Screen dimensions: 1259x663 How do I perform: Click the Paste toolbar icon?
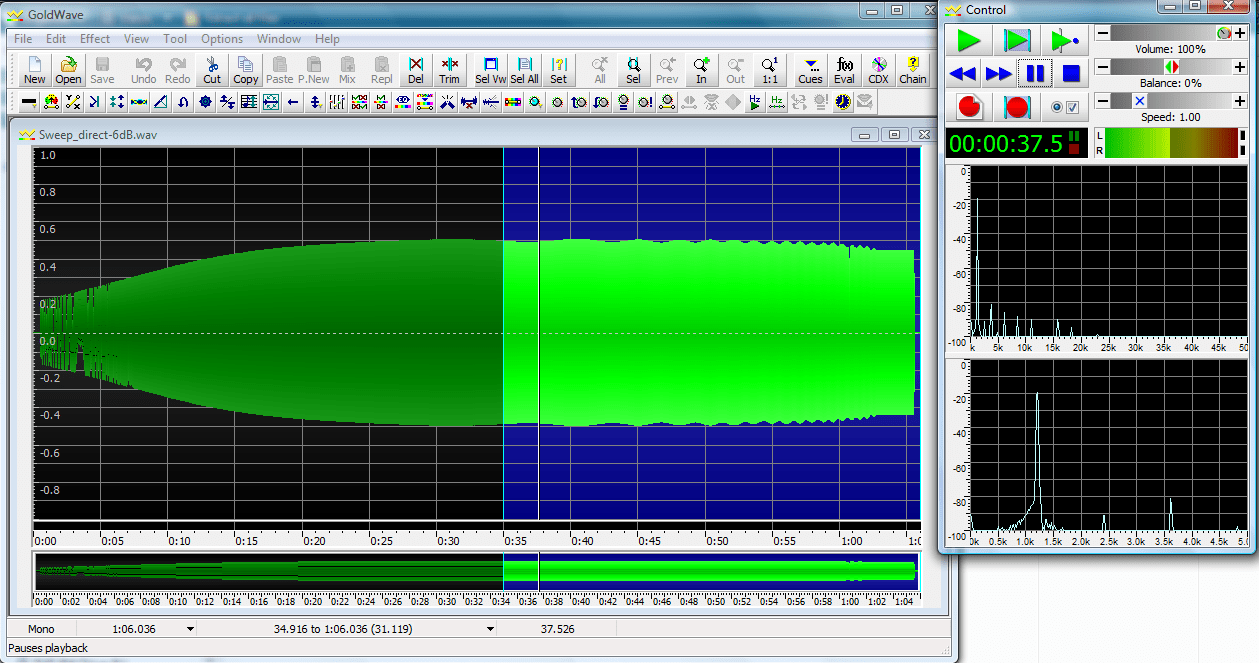click(280, 69)
